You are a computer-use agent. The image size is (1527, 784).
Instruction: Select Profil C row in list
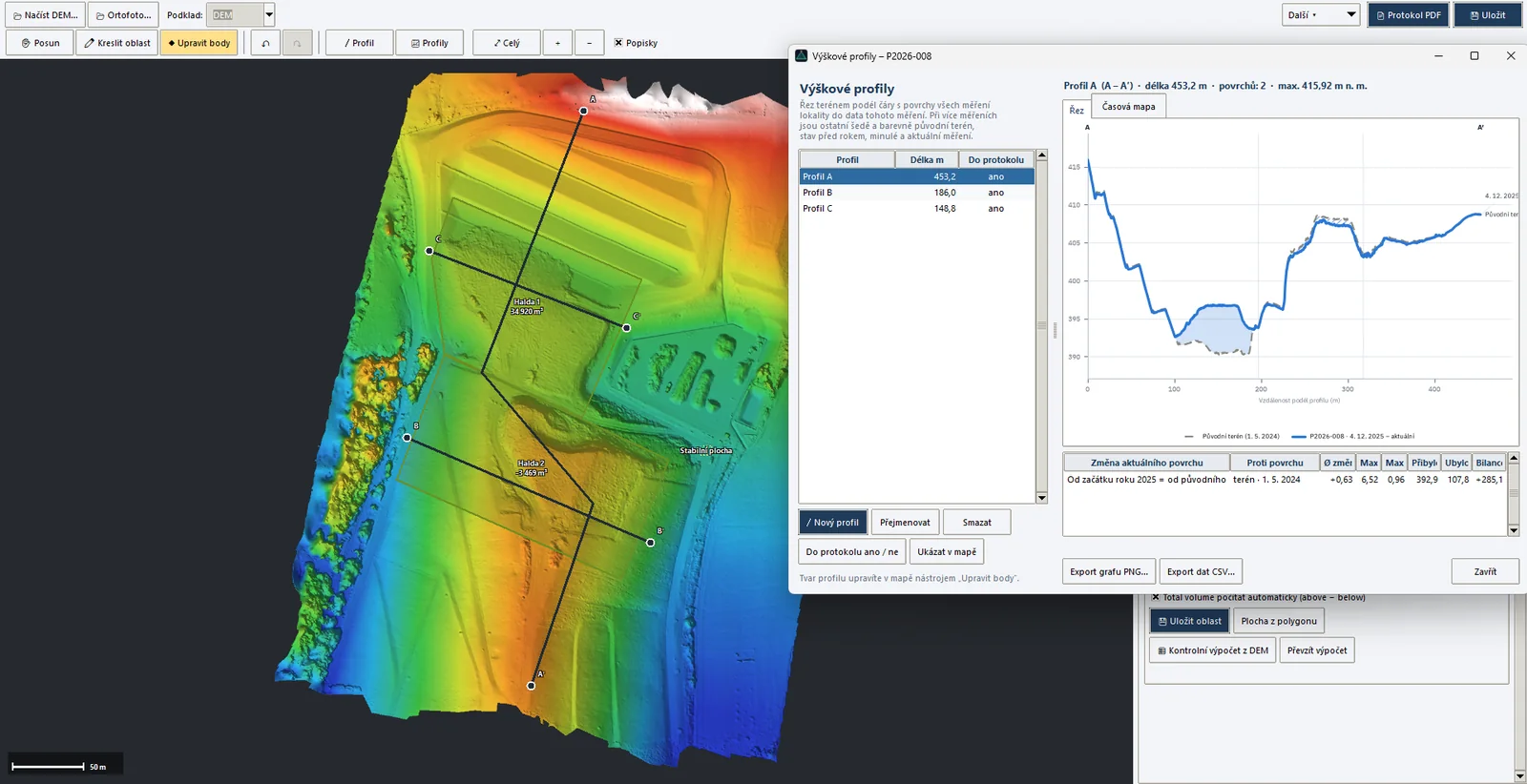916,209
